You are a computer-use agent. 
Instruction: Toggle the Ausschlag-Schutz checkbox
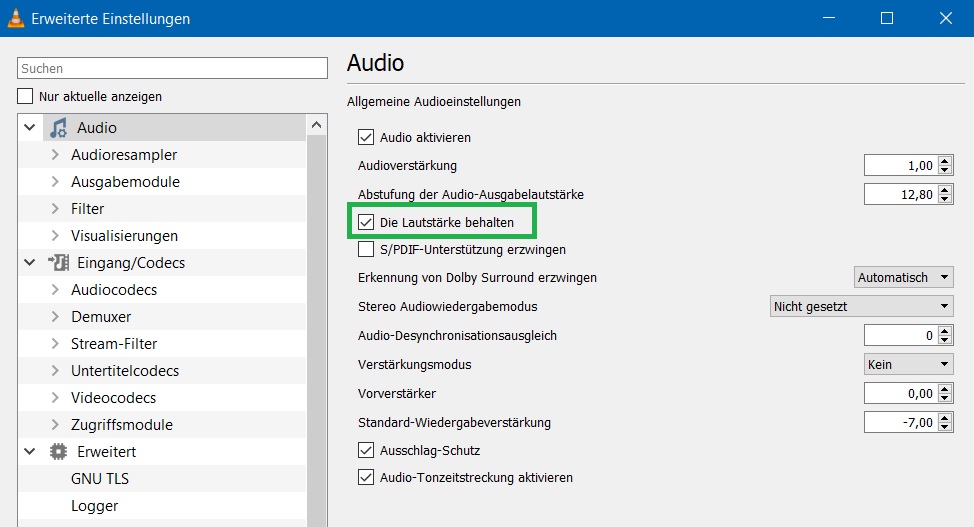tap(366, 450)
